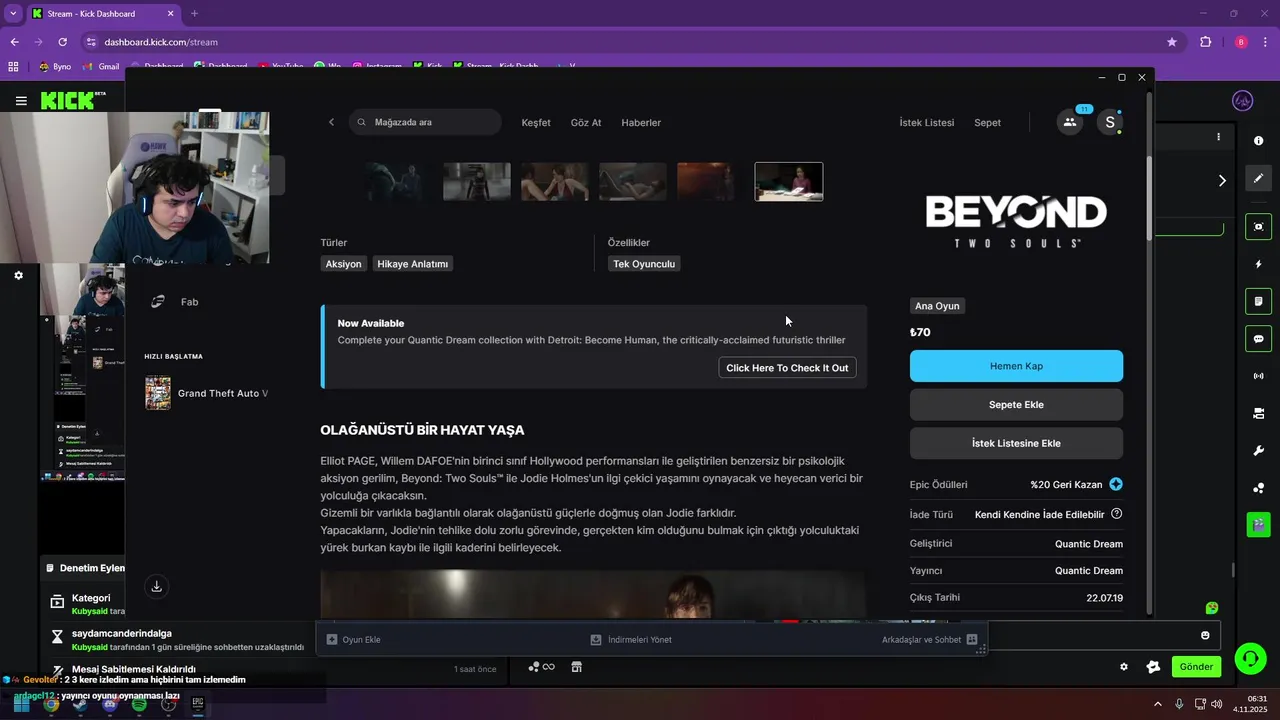Go back with the Epic store back arrow
1280x720 pixels.
point(332,122)
